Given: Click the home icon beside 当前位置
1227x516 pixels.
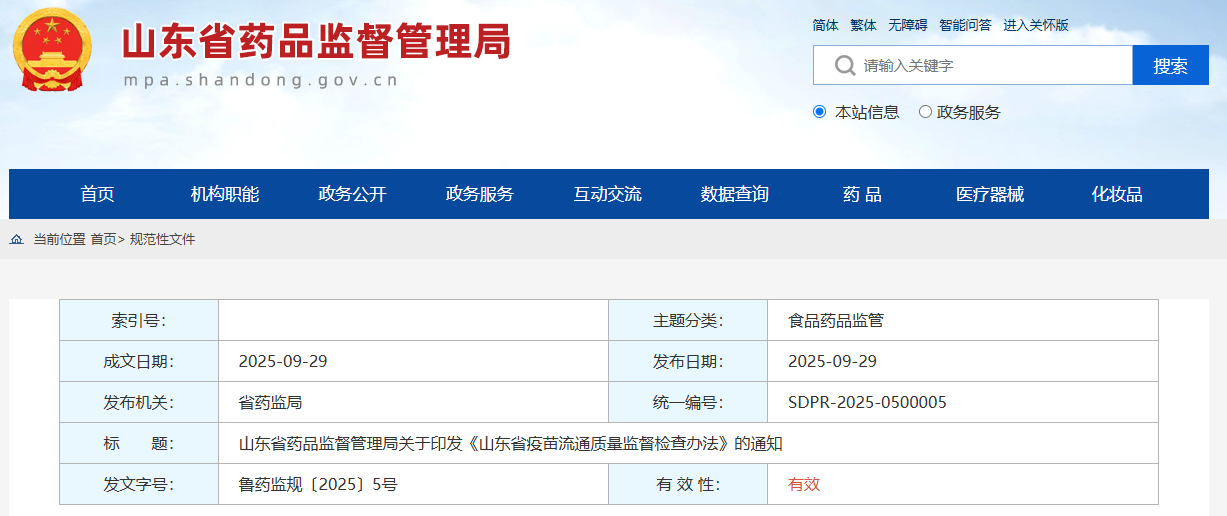Looking at the screenshot, I should (x=17, y=240).
